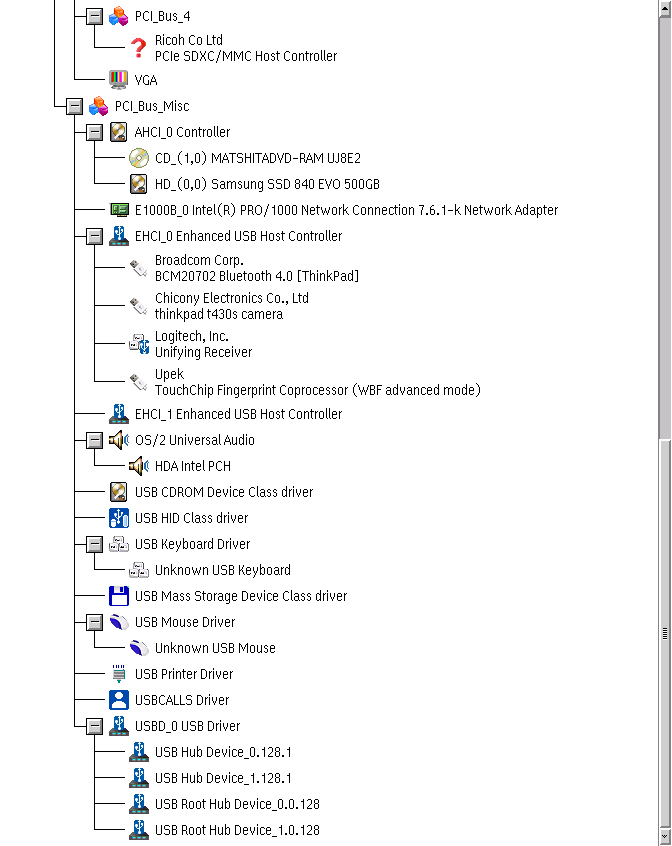This screenshot has height=846, width=672.
Task: Click the vertical scrollbar up arrow
Action: pyautogui.click(x=664, y=9)
